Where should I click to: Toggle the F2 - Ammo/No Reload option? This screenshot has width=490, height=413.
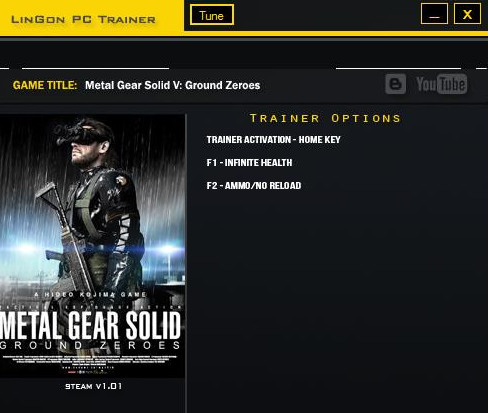(x=254, y=186)
